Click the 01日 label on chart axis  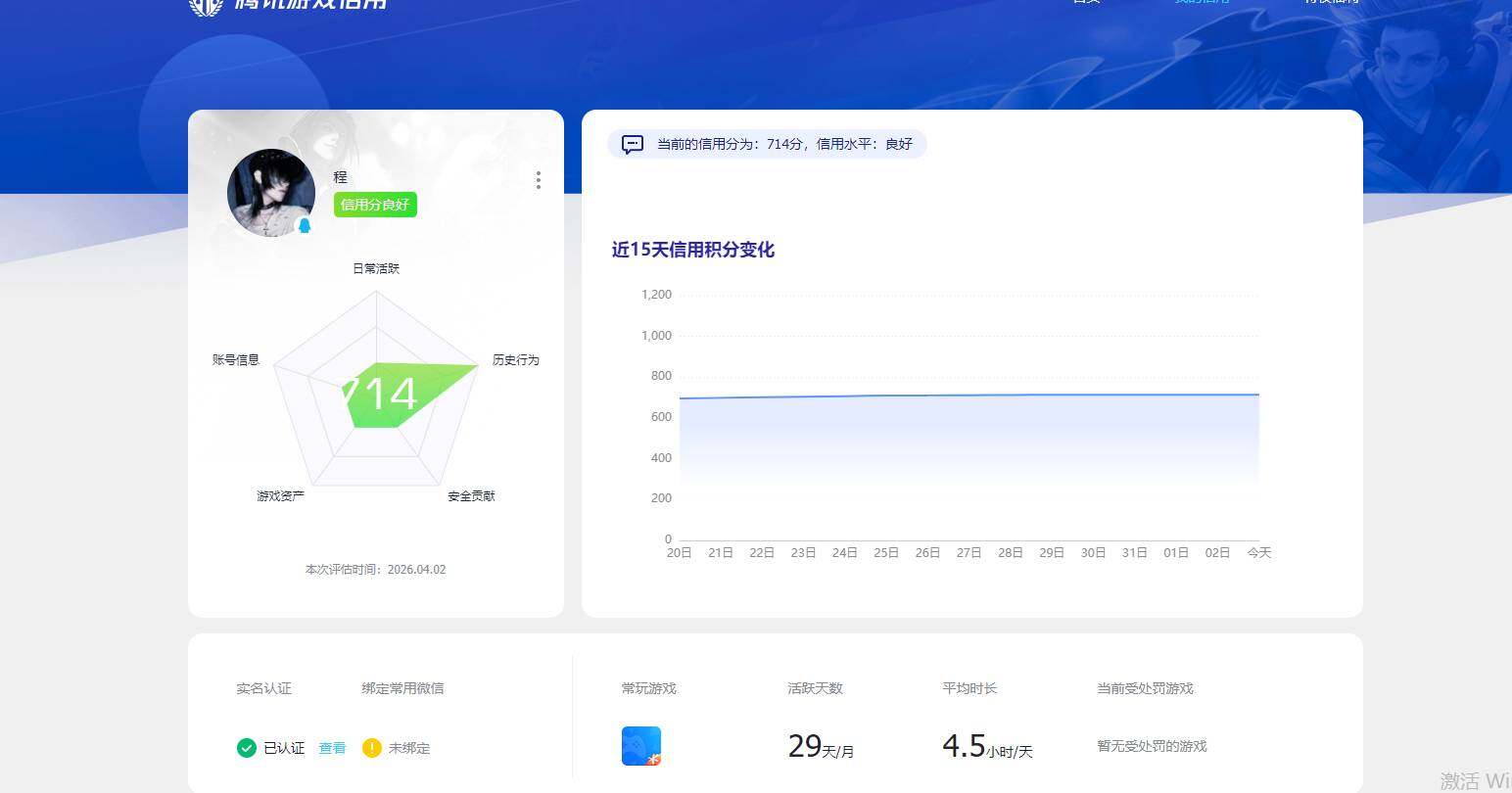[1176, 553]
